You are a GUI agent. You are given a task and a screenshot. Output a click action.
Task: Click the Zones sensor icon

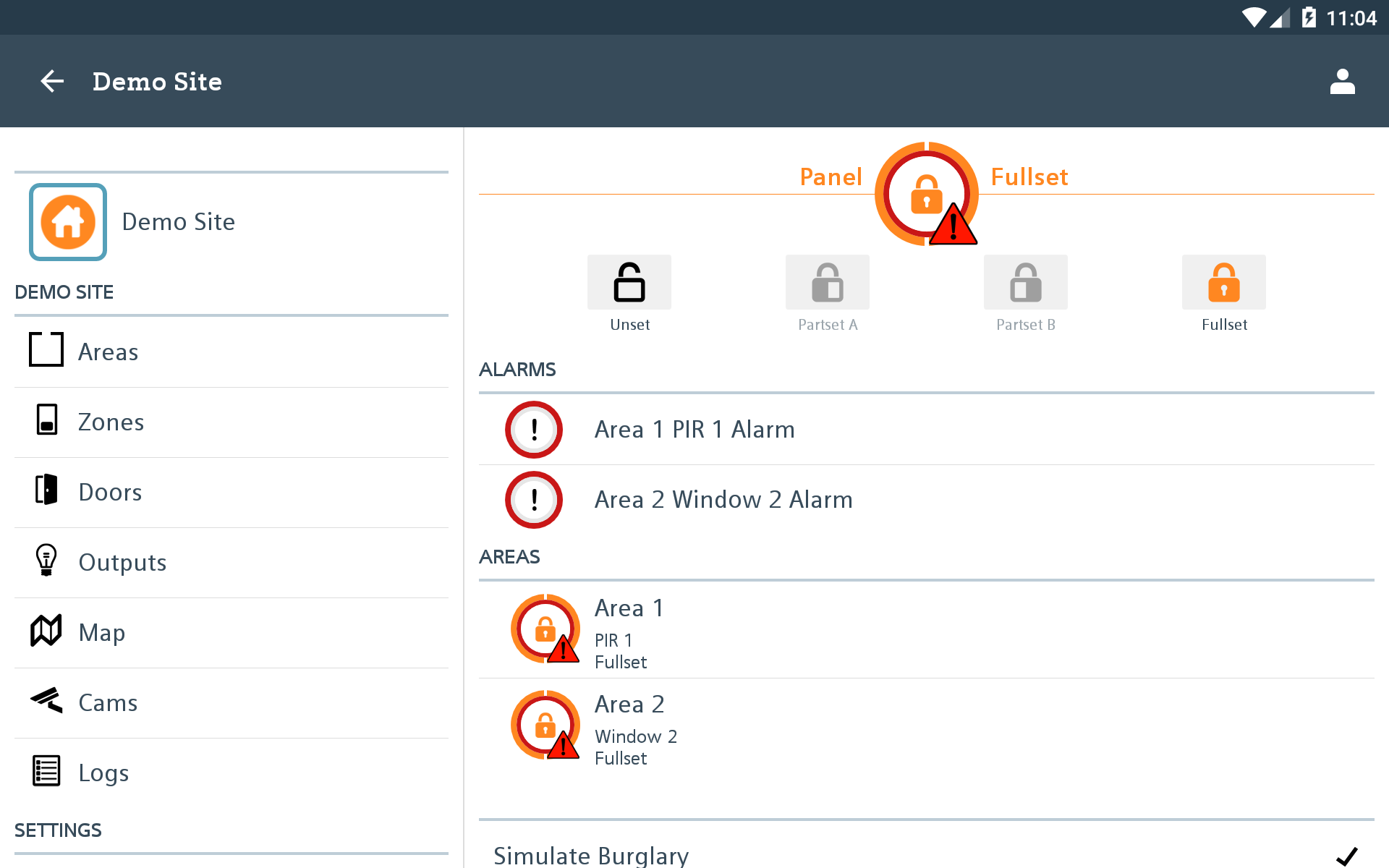(47, 420)
